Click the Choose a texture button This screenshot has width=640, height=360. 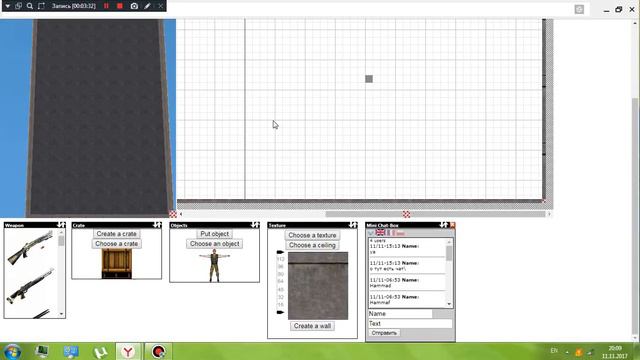[x=312, y=235]
